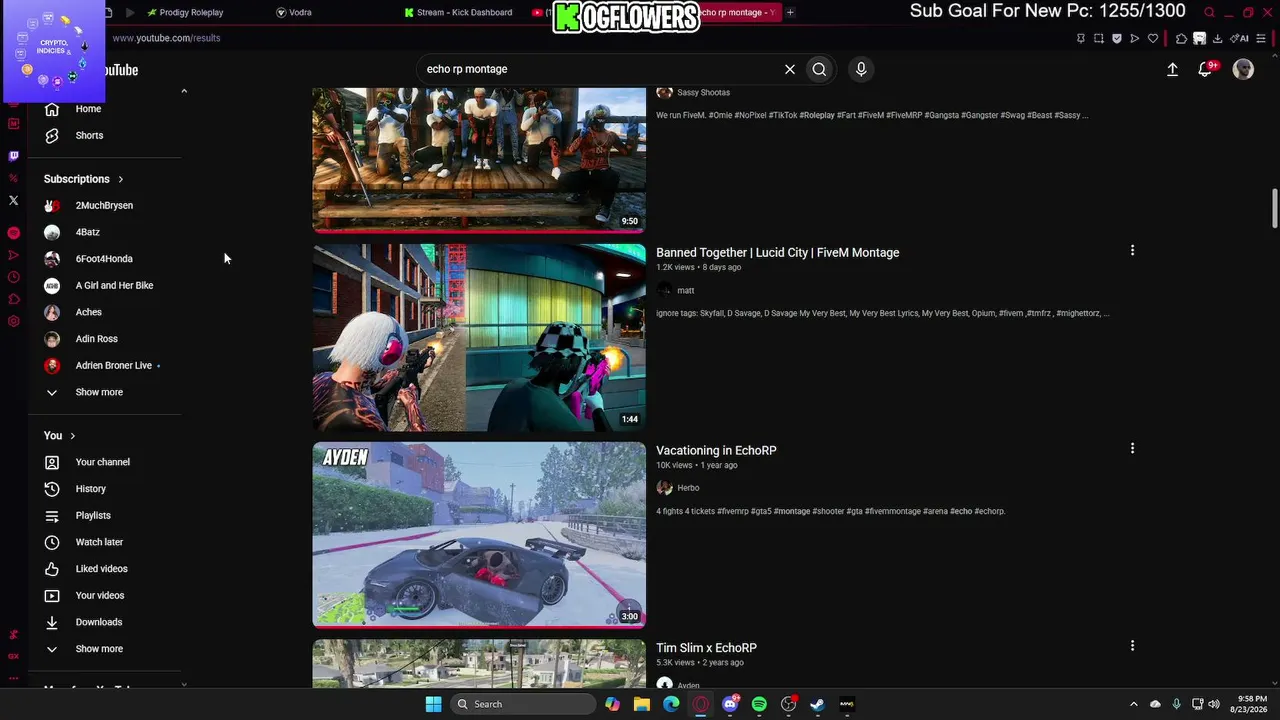
Task: Open Discord from the taskbar
Action: click(x=730, y=704)
